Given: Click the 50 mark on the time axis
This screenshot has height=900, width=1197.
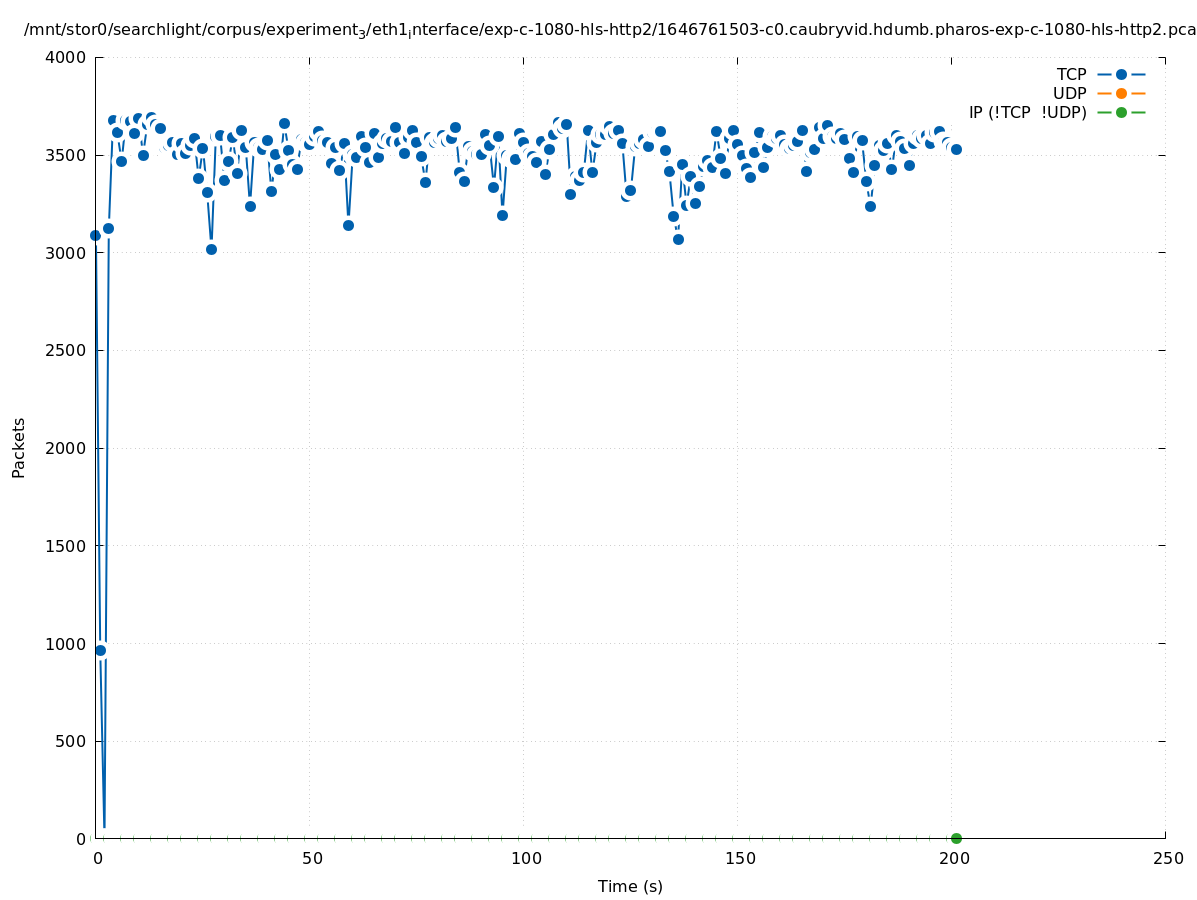Looking at the screenshot, I should tap(311, 858).
